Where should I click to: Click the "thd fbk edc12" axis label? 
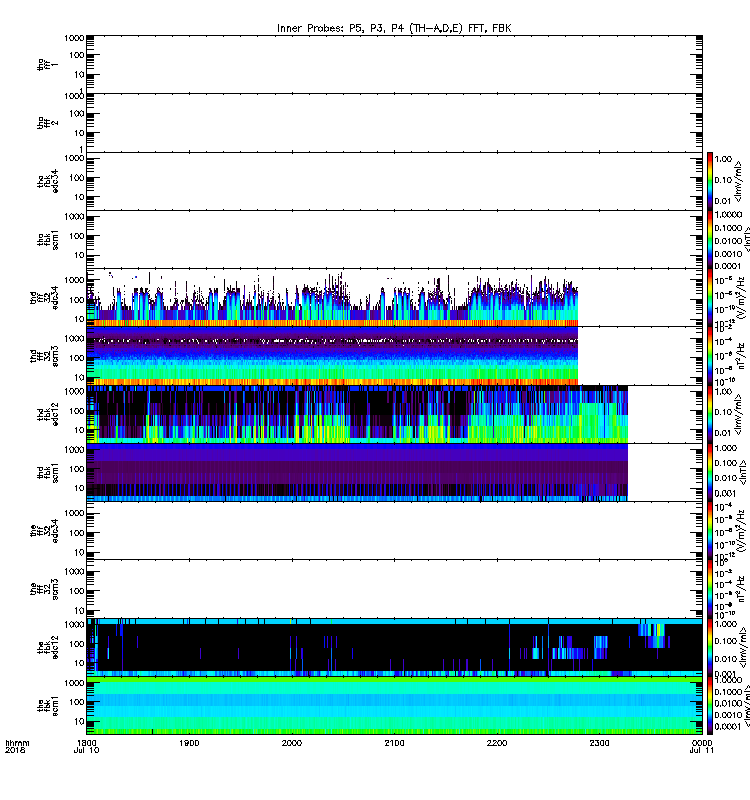[x=47, y=414]
